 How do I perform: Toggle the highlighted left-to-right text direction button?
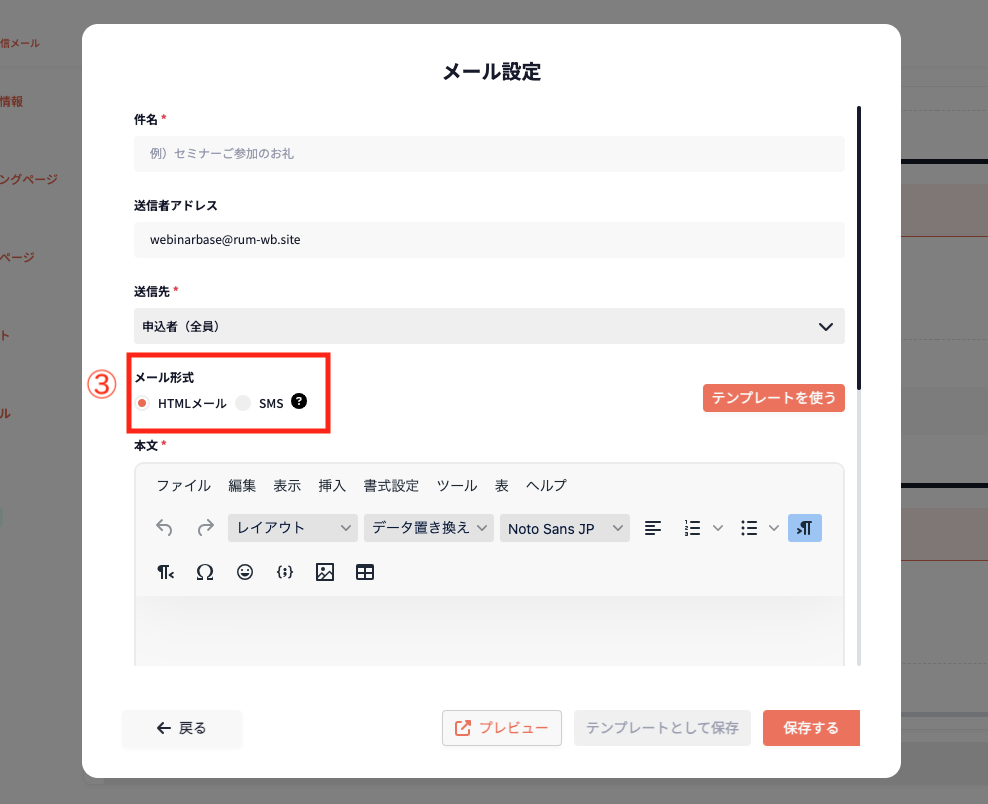[804, 528]
